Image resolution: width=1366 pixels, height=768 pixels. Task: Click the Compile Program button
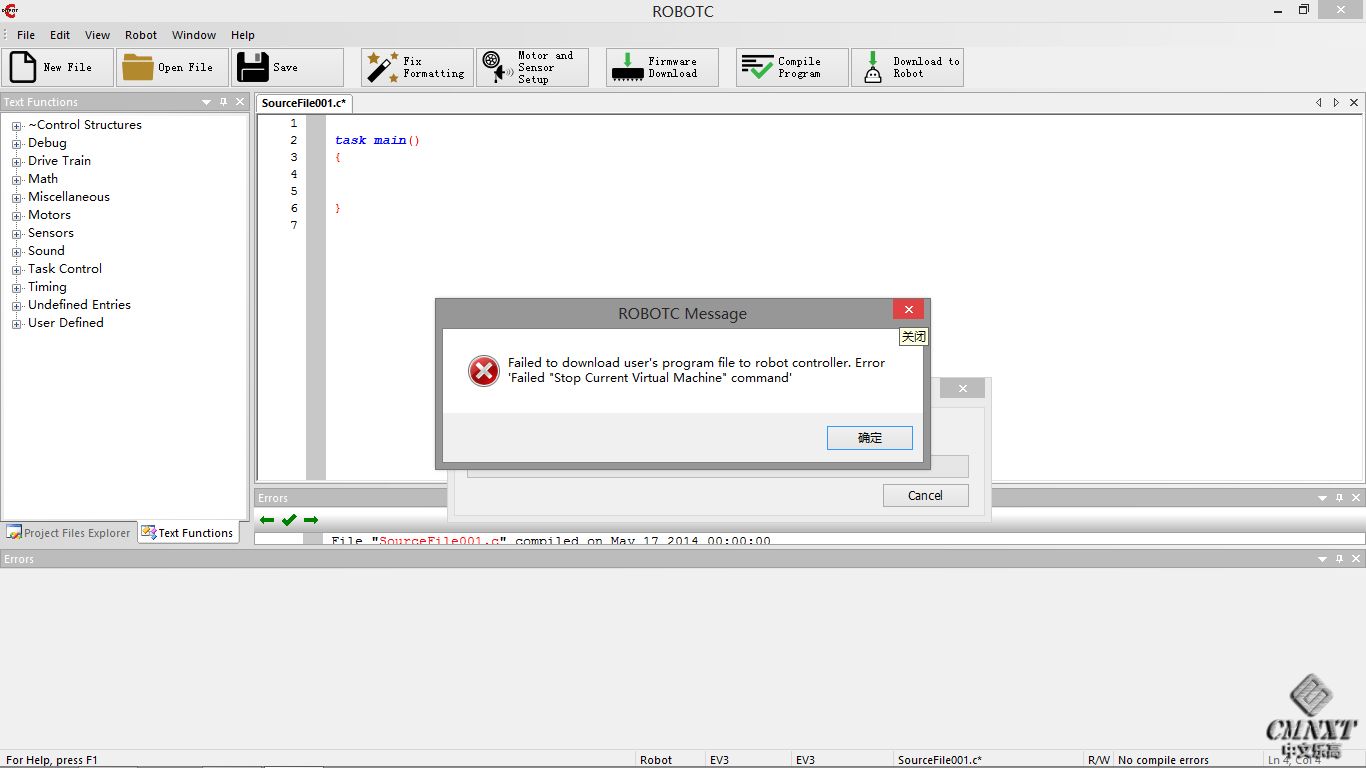point(792,67)
